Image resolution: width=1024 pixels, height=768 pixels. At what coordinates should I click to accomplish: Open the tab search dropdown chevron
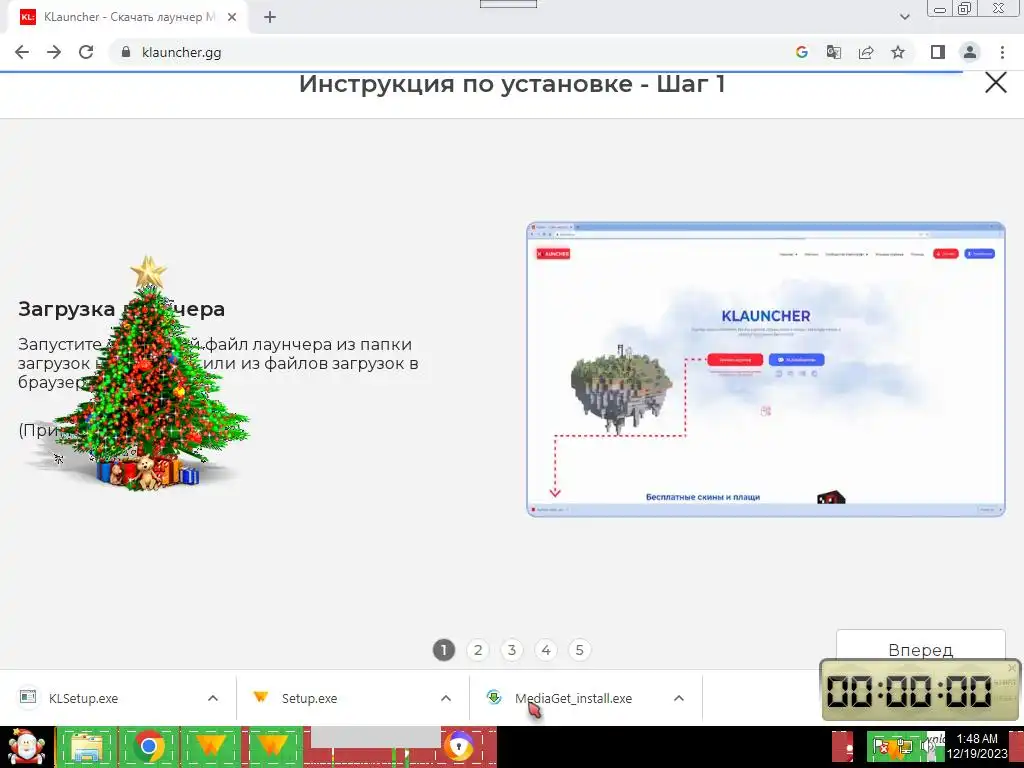[x=904, y=17]
